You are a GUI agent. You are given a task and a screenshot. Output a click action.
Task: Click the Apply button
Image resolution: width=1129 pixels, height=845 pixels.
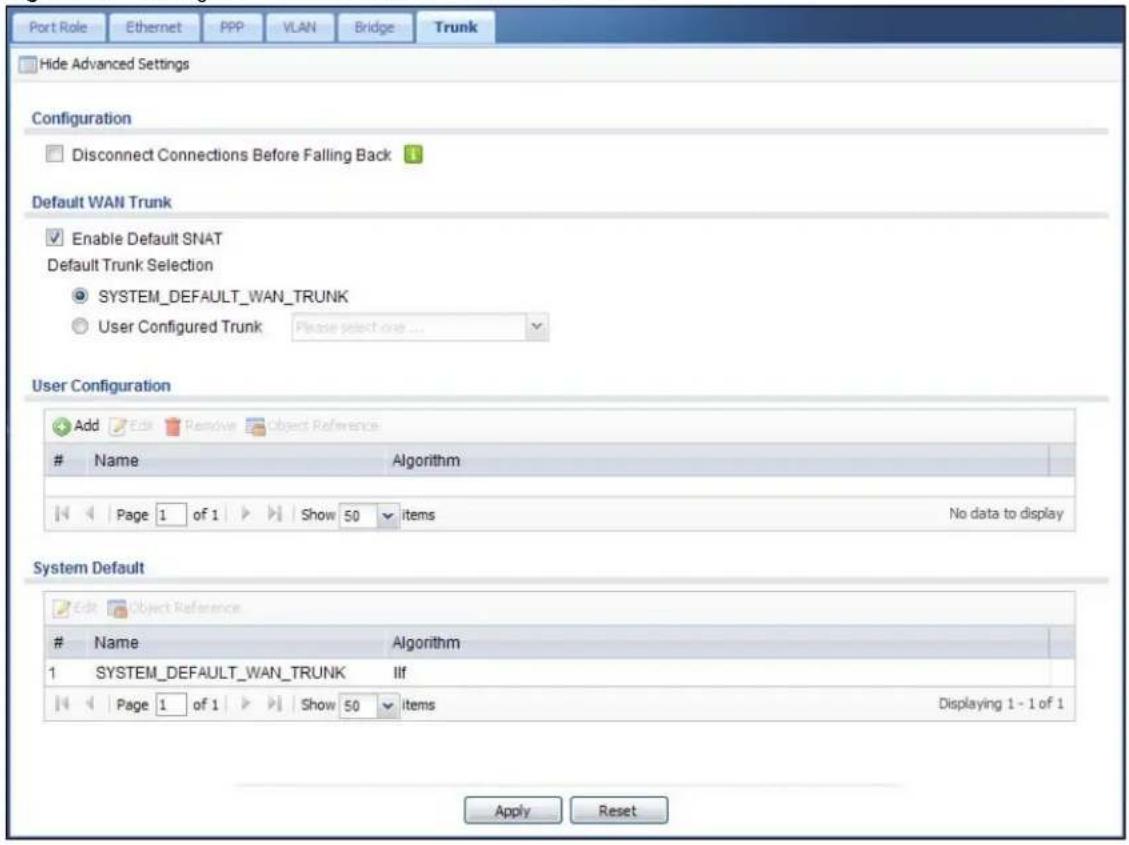(x=513, y=810)
